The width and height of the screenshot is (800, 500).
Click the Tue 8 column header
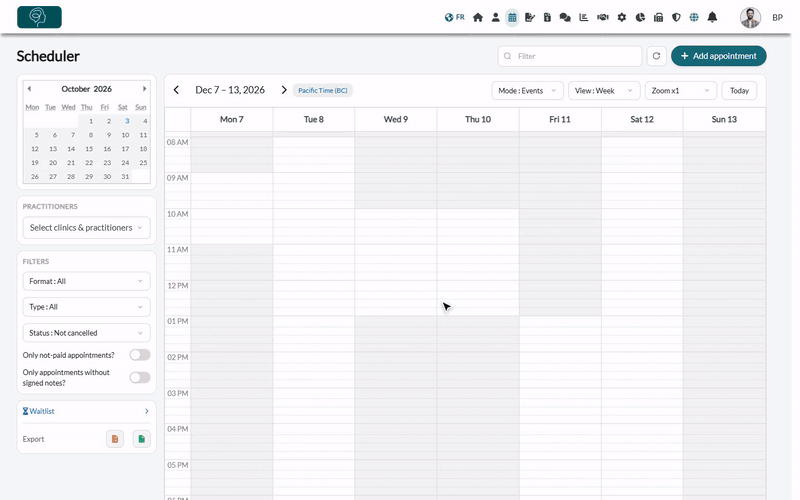point(314,119)
